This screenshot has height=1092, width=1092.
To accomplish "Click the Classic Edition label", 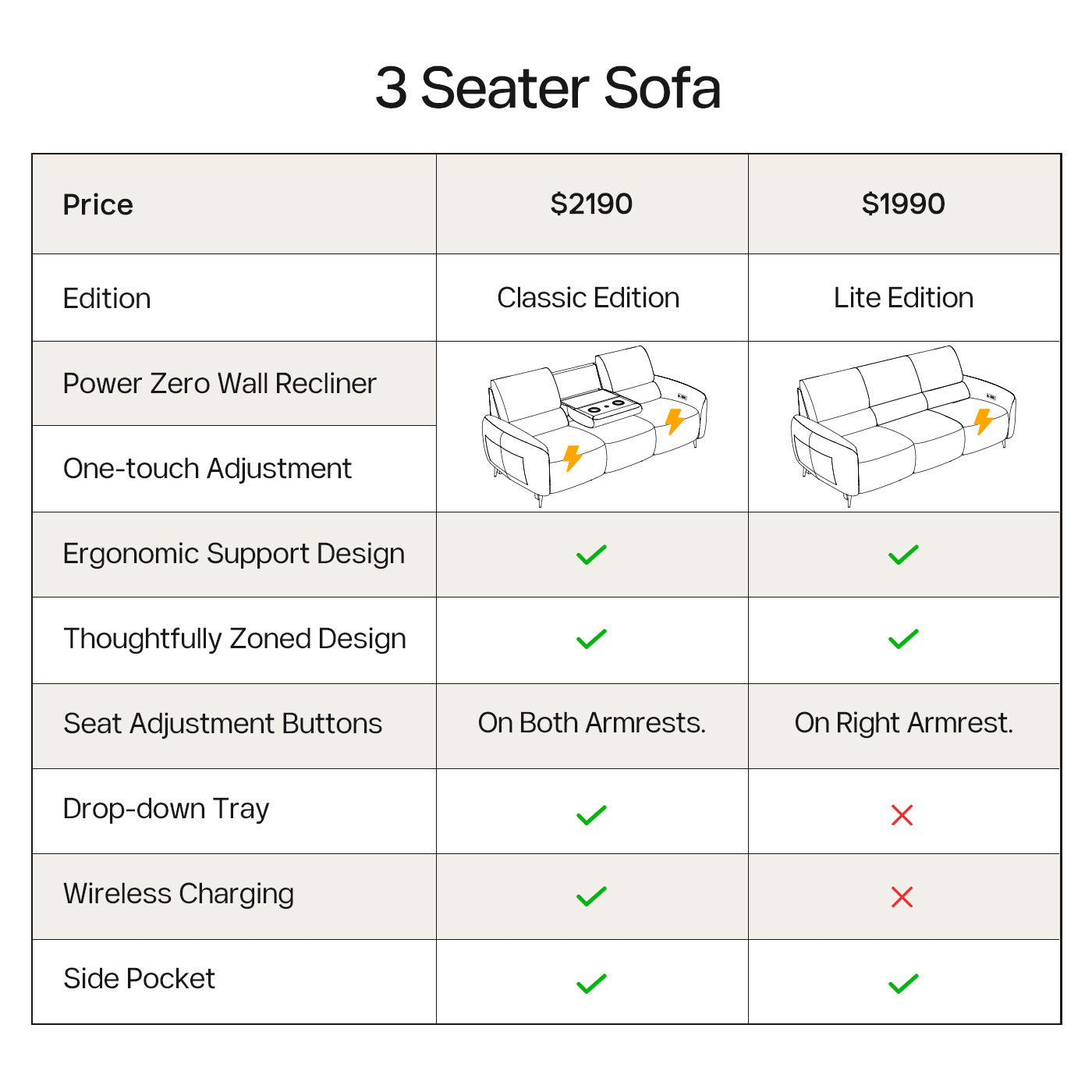I will (588, 297).
